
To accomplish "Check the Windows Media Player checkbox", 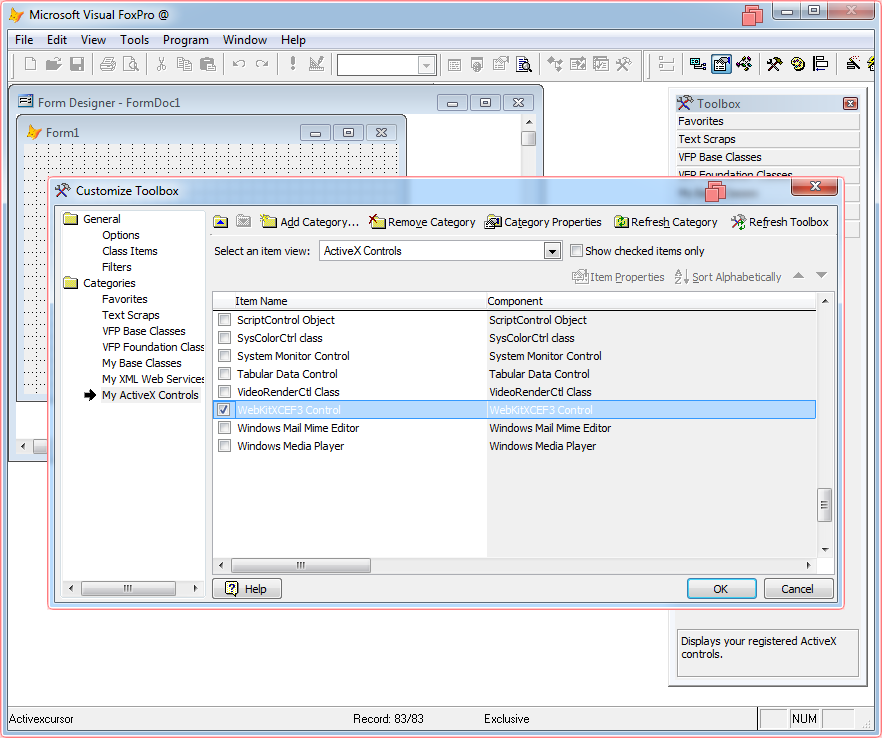I will [x=224, y=446].
